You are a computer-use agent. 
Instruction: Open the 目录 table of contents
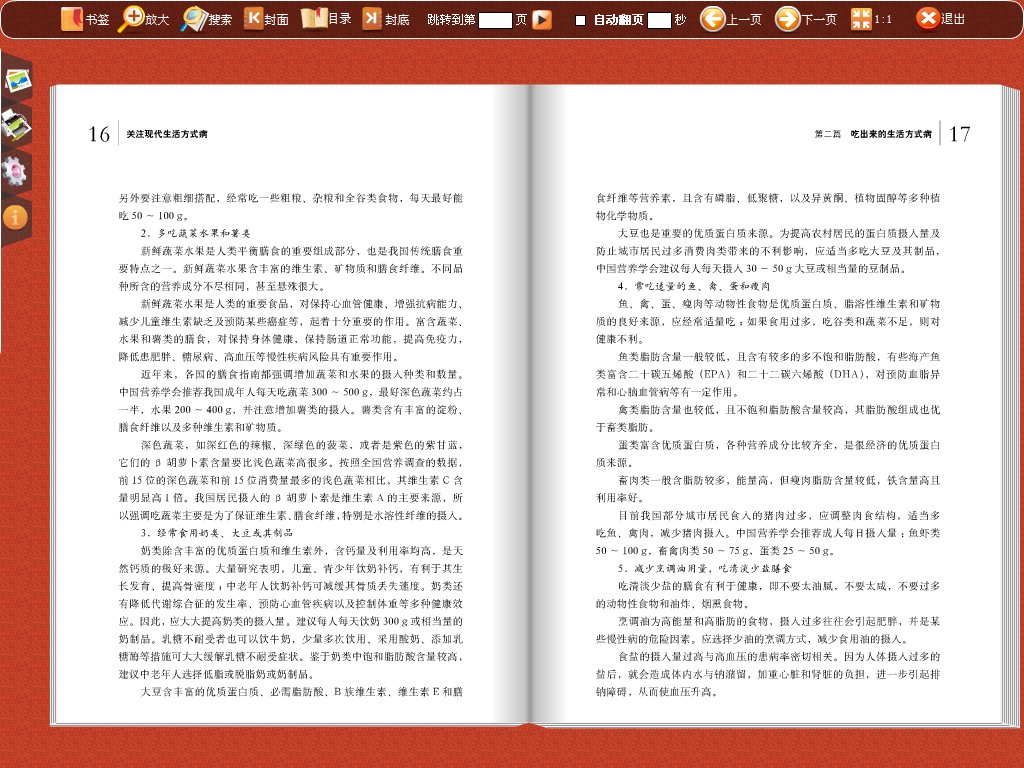[x=327, y=19]
